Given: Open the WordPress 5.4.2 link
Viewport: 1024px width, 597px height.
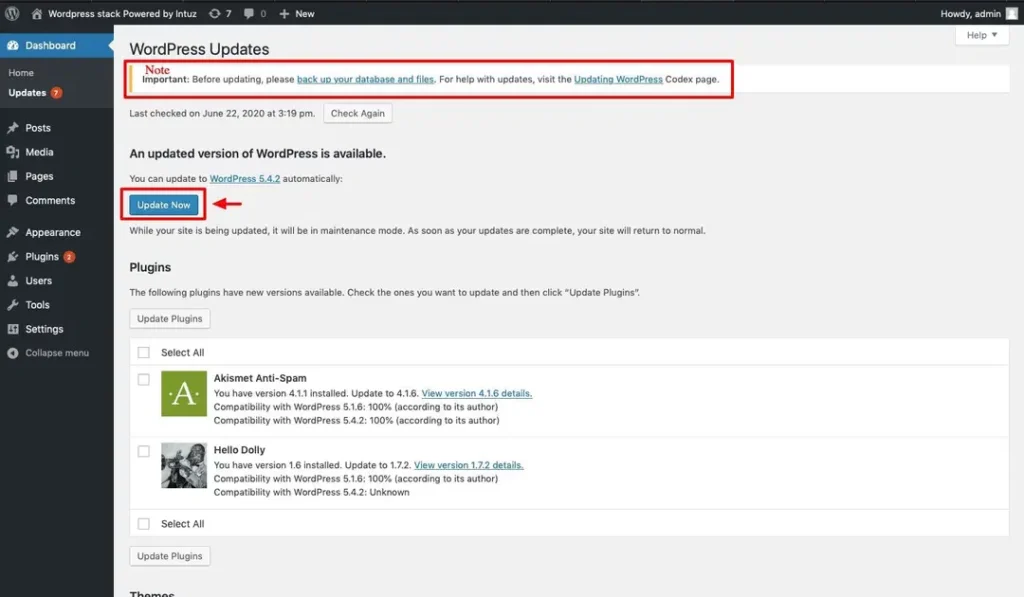Looking at the screenshot, I should tap(245, 178).
